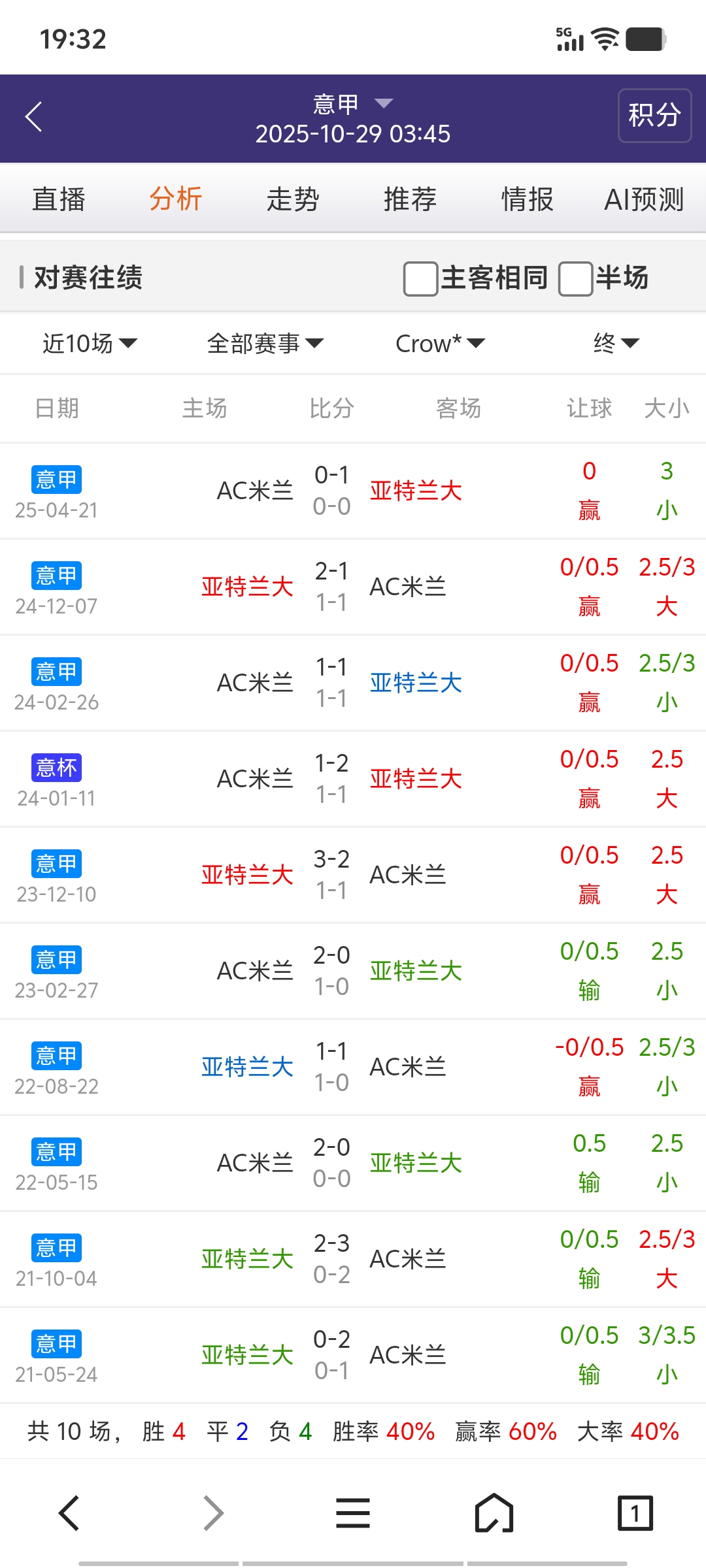Open the 终 odds type dropdown

coord(616,343)
